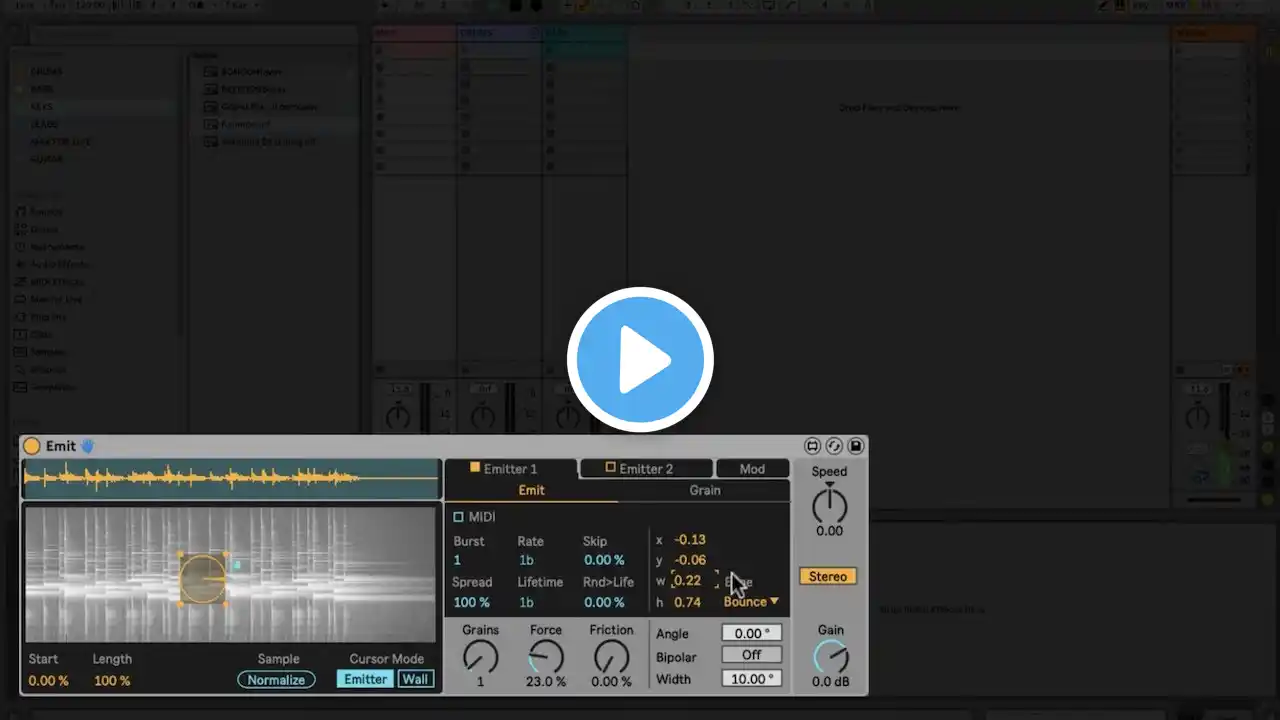1280x720 pixels.
Task: Click the Friction knob
Action: tap(611, 656)
